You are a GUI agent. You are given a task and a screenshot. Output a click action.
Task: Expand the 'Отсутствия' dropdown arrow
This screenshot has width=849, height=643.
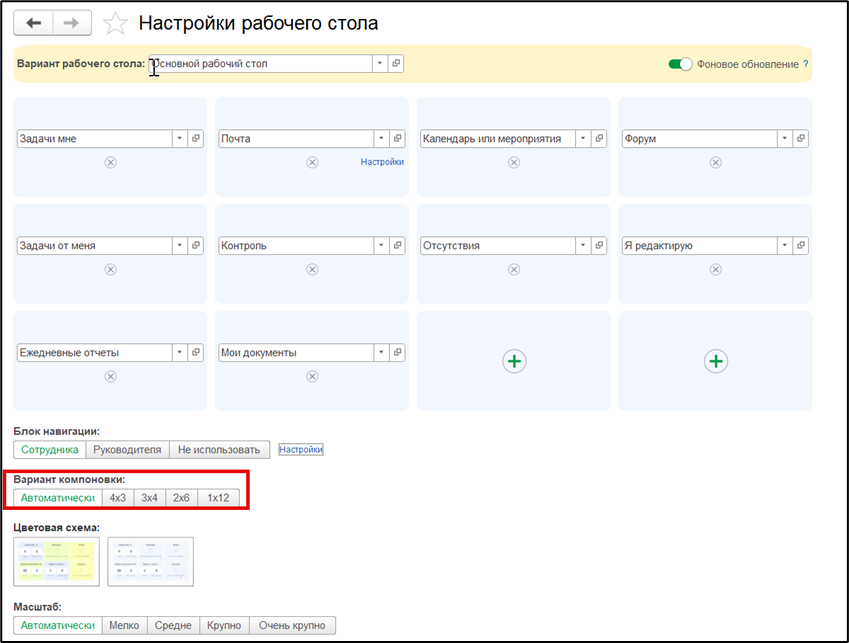tap(583, 246)
